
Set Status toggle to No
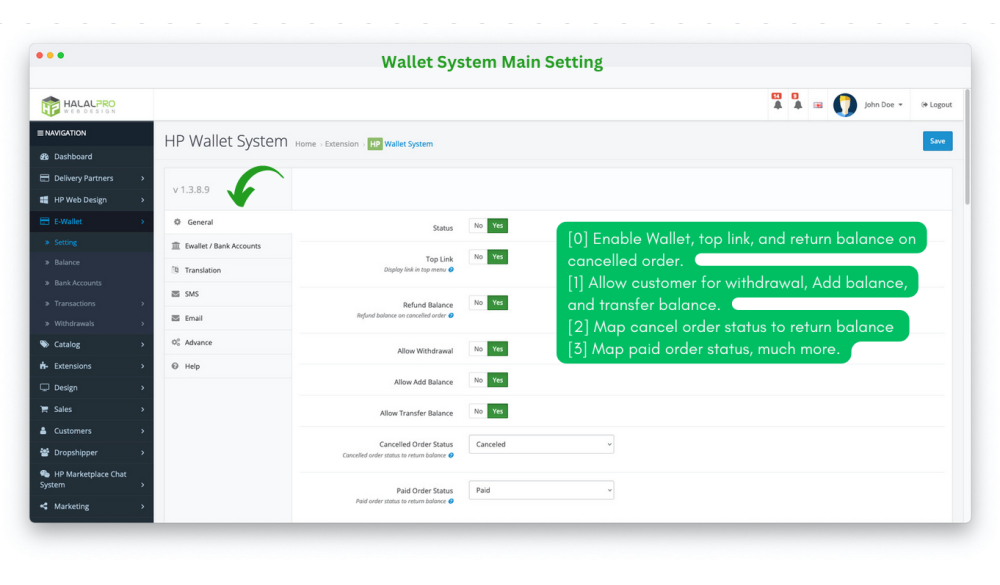click(x=478, y=226)
